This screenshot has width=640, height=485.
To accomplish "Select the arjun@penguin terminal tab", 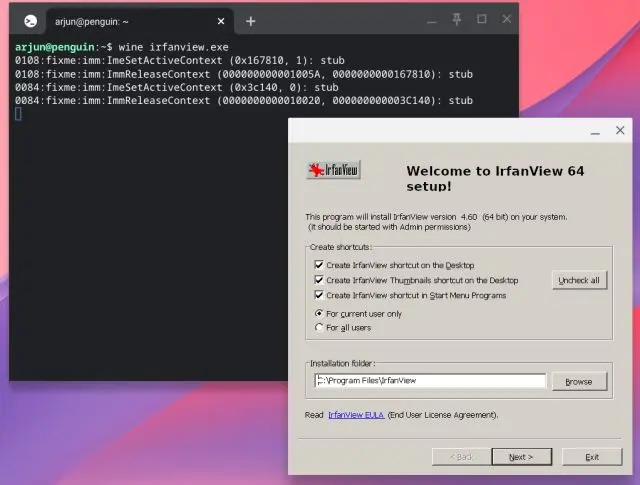I will pyautogui.click(x=140, y=21).
